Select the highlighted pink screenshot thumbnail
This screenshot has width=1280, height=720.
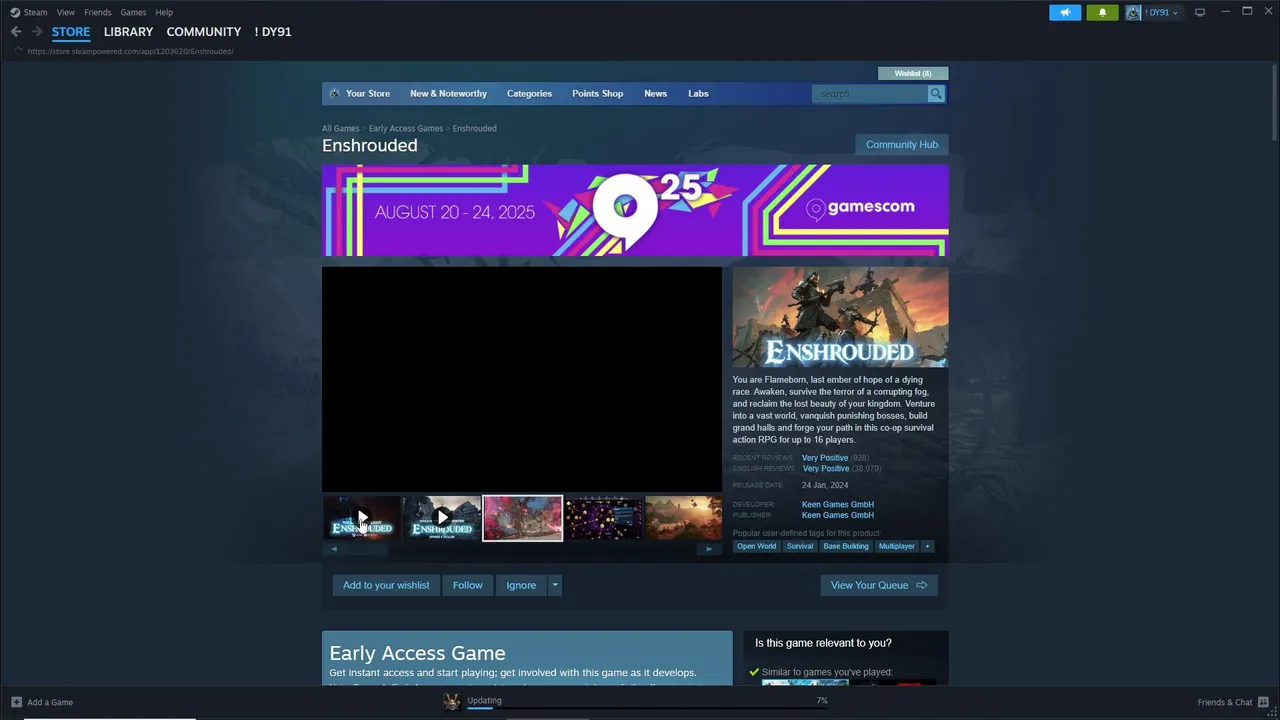click(523, 518)
